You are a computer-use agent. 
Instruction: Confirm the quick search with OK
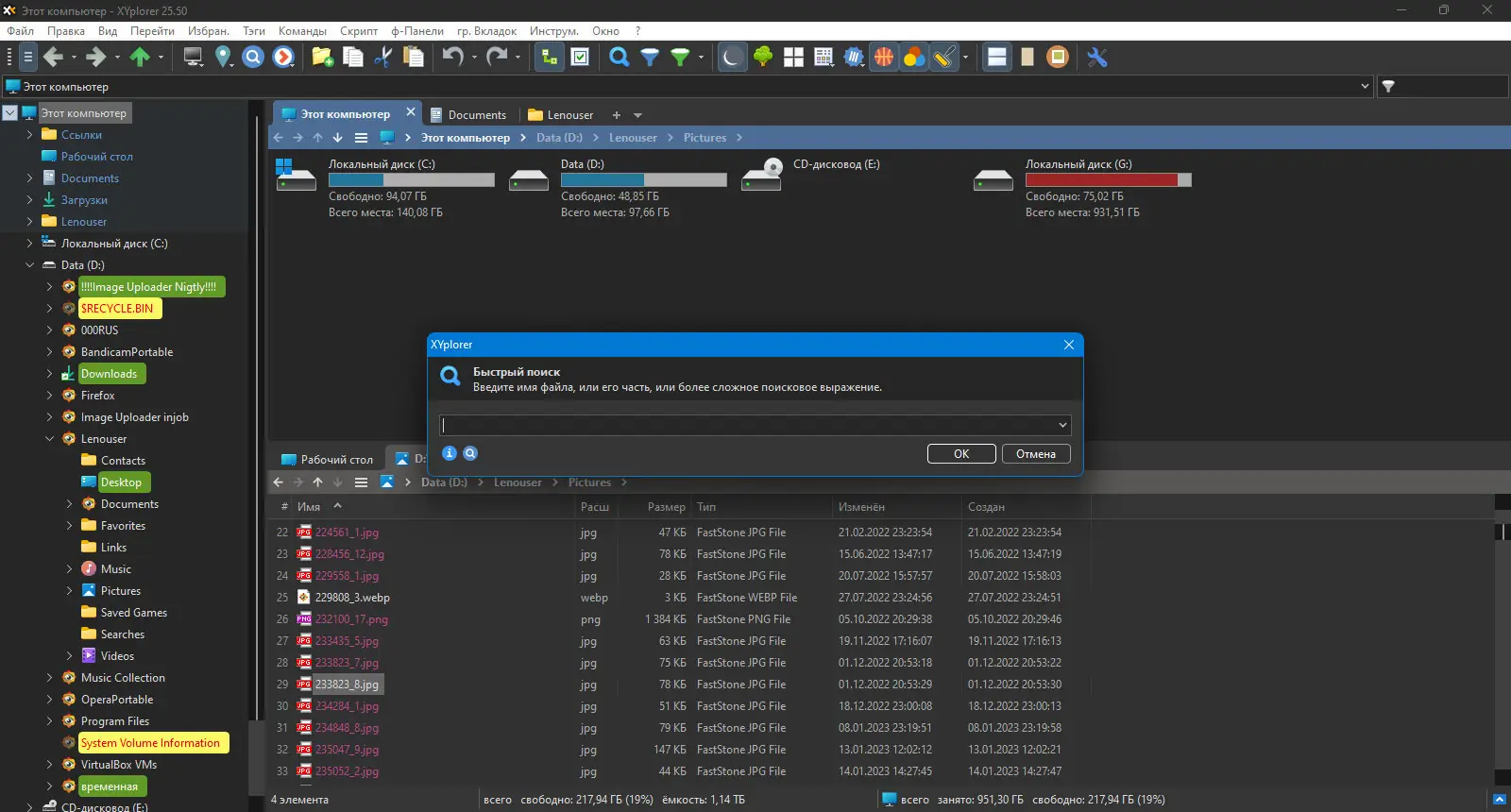(961, 454)
